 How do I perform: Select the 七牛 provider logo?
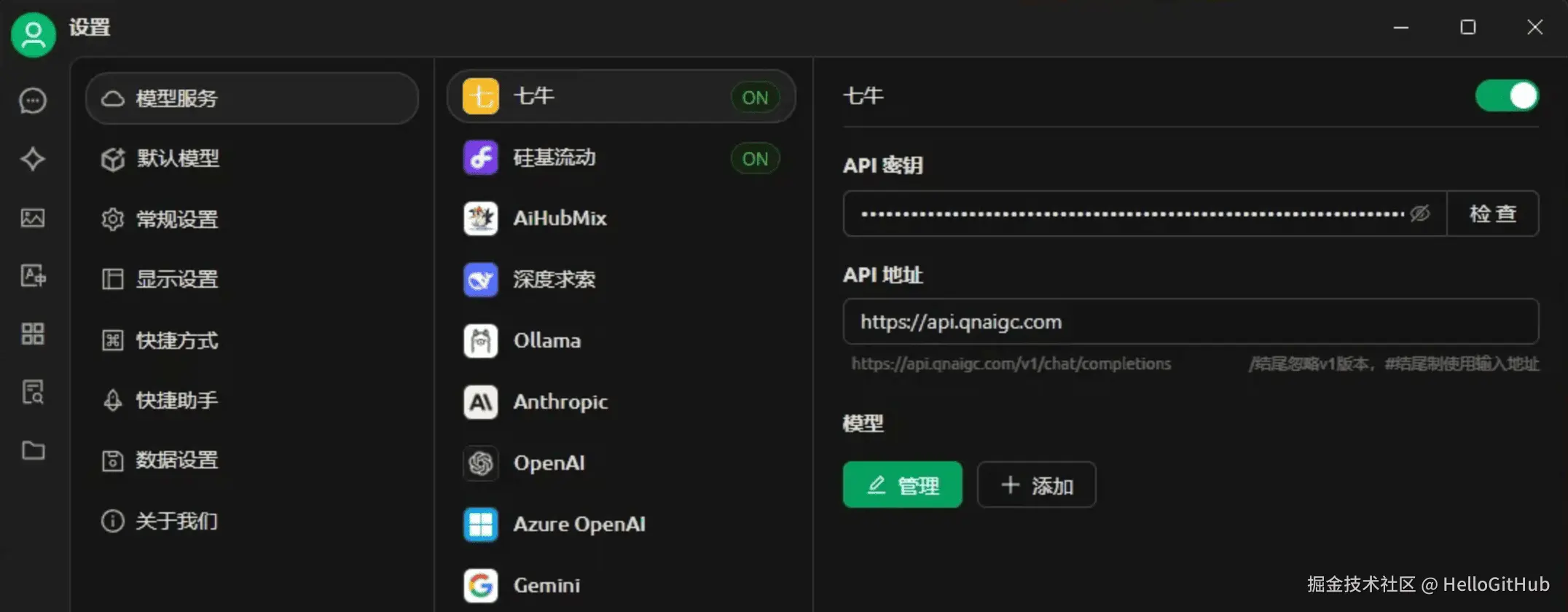[481, 96]
